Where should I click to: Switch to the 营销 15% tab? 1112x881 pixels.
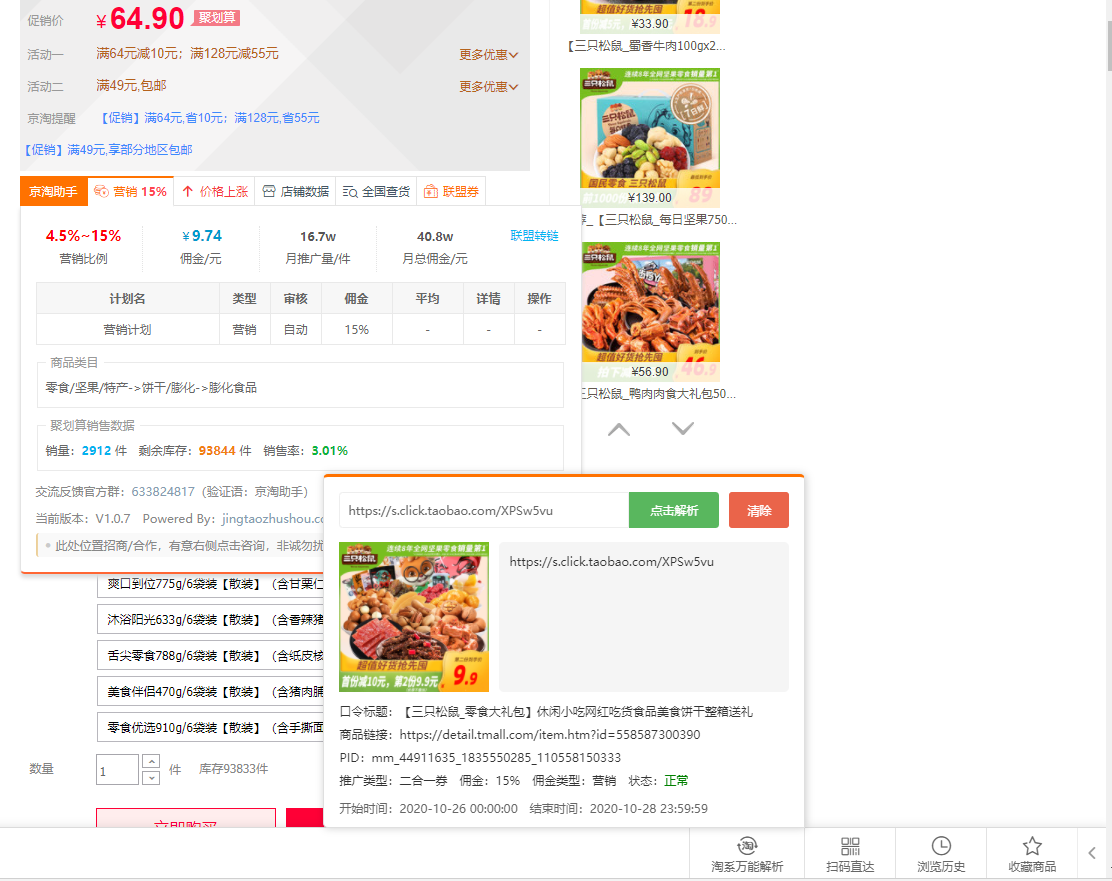coord(130,192)
